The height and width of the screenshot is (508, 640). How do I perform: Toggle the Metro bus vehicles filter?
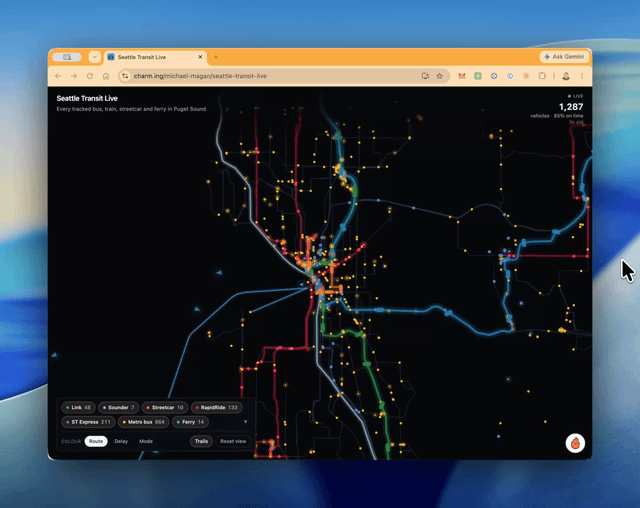tap(143, 422)
